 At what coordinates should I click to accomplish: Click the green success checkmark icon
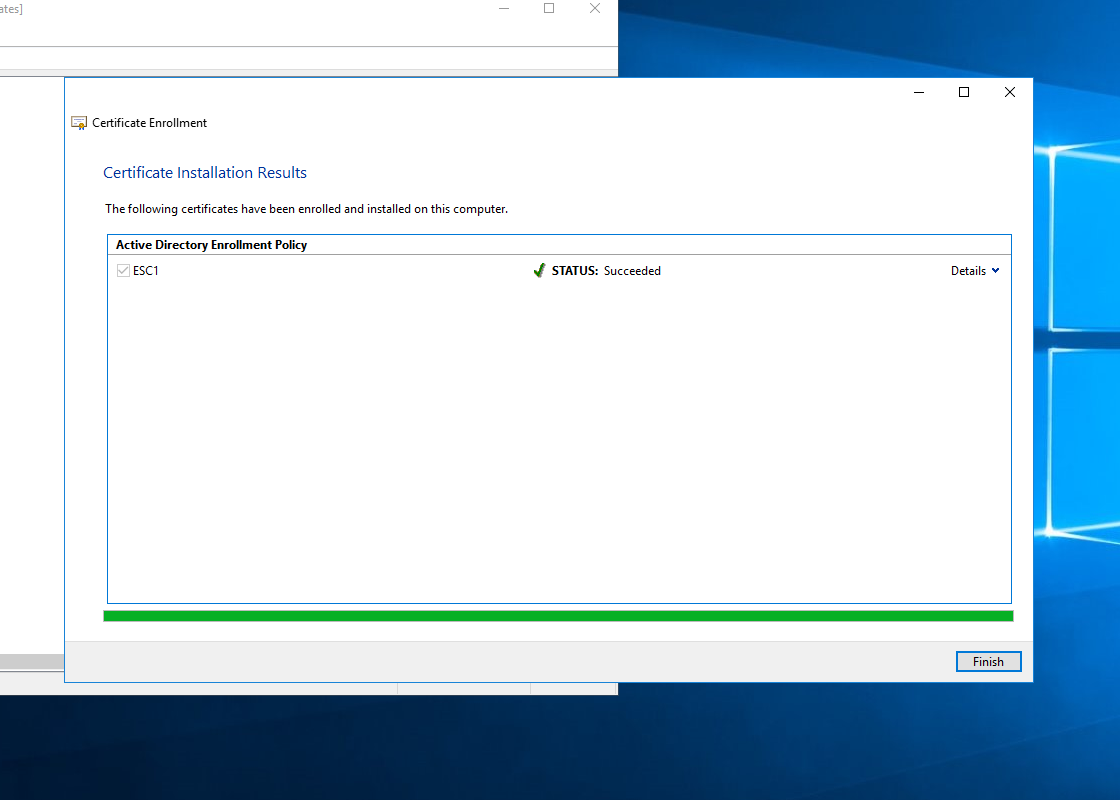coord(539,271)
